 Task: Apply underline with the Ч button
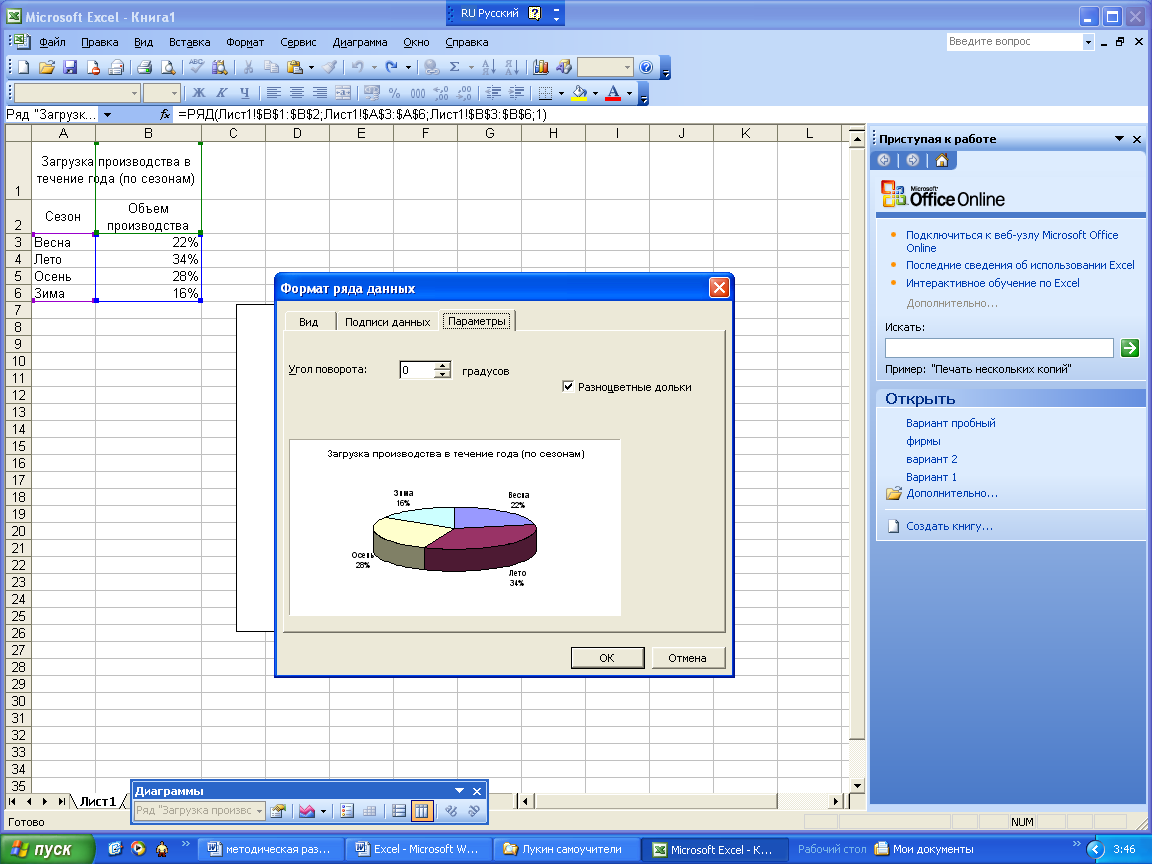[x=245, y=93]
